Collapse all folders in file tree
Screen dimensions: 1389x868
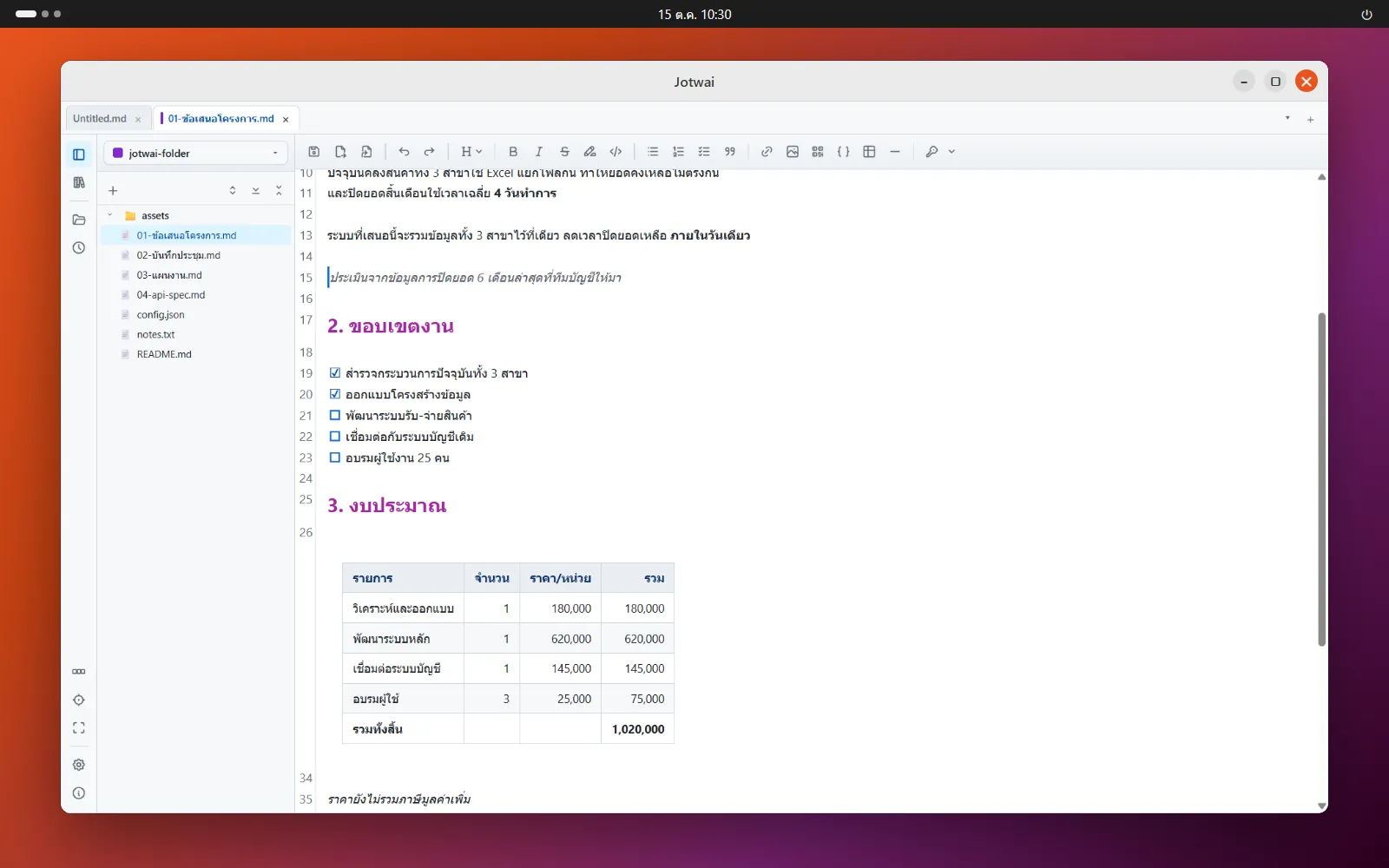[x=279, y=191]
